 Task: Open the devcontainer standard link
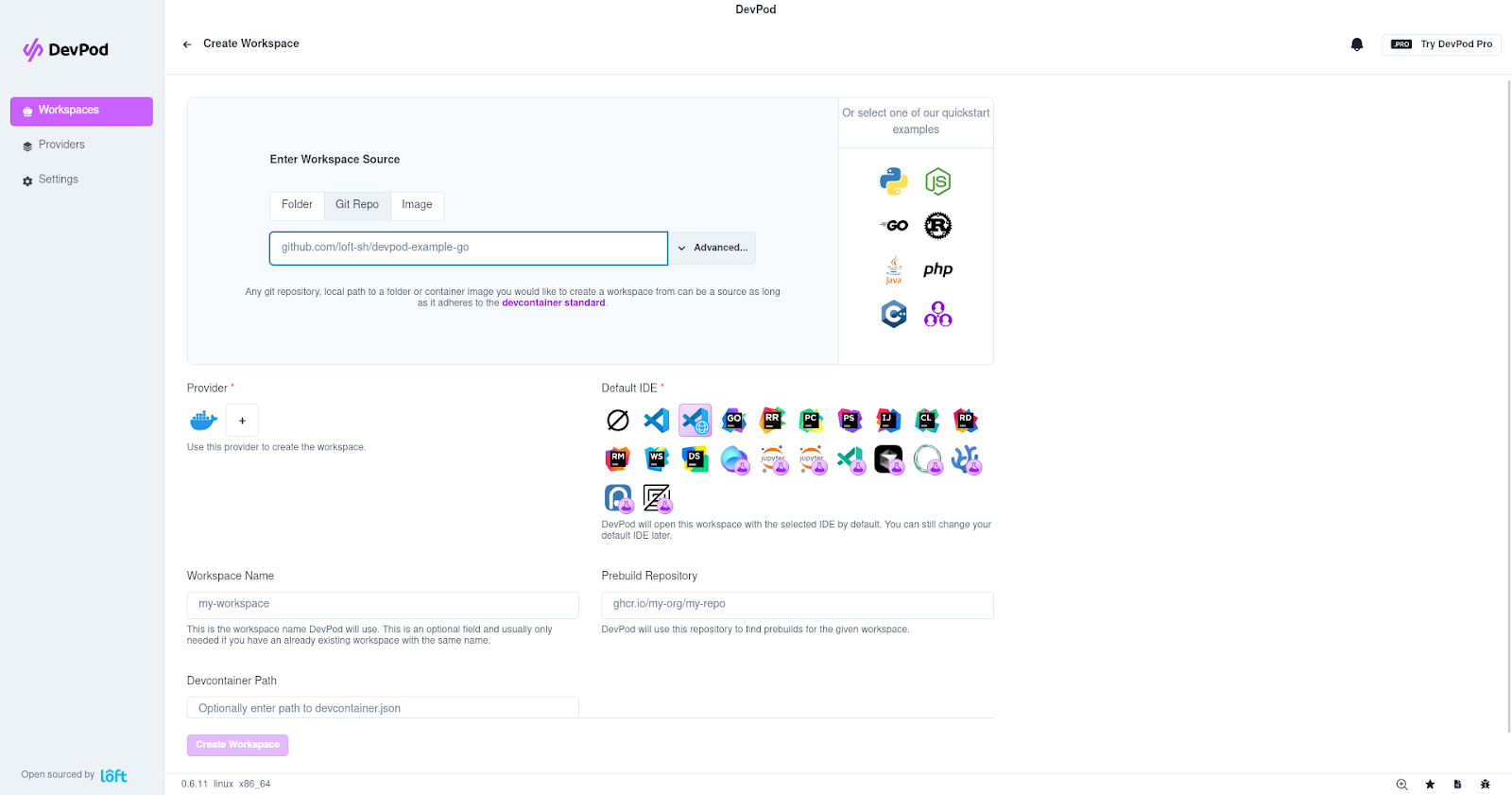click(554, 303)
